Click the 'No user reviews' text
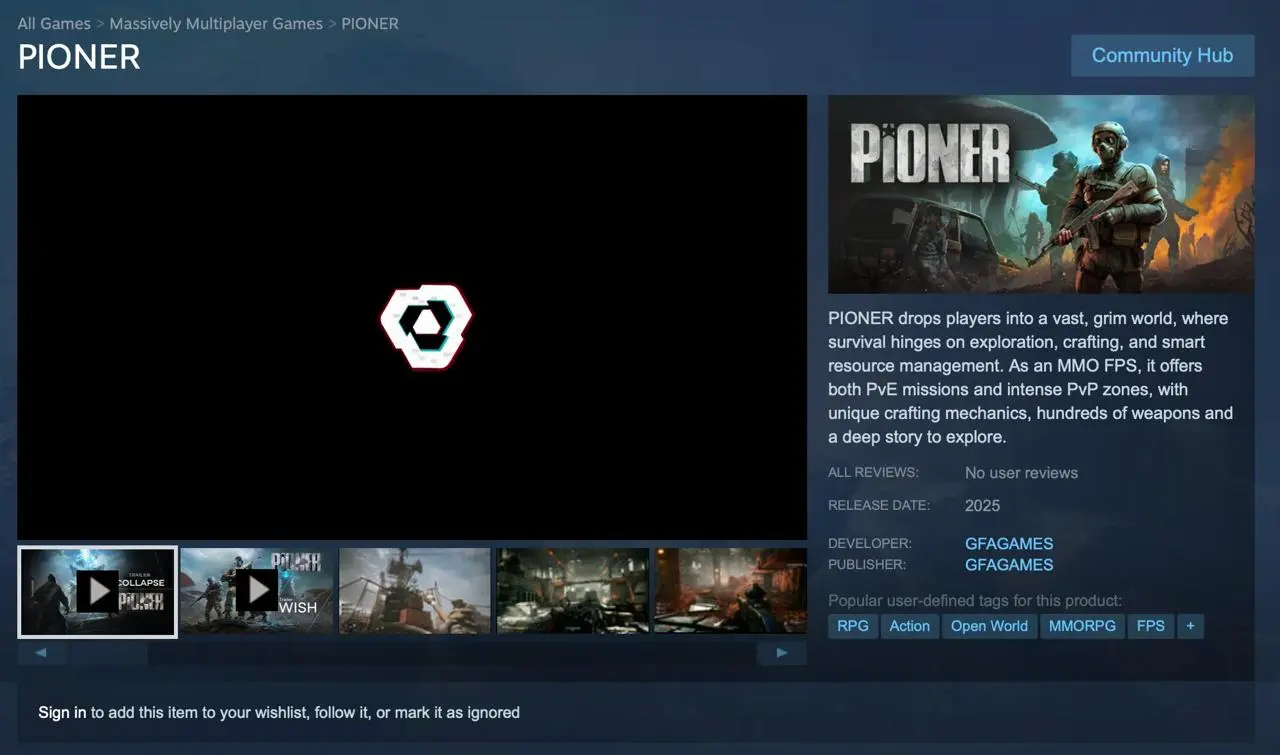This screenshot has height=755, width=1280. pos(1021,472)
